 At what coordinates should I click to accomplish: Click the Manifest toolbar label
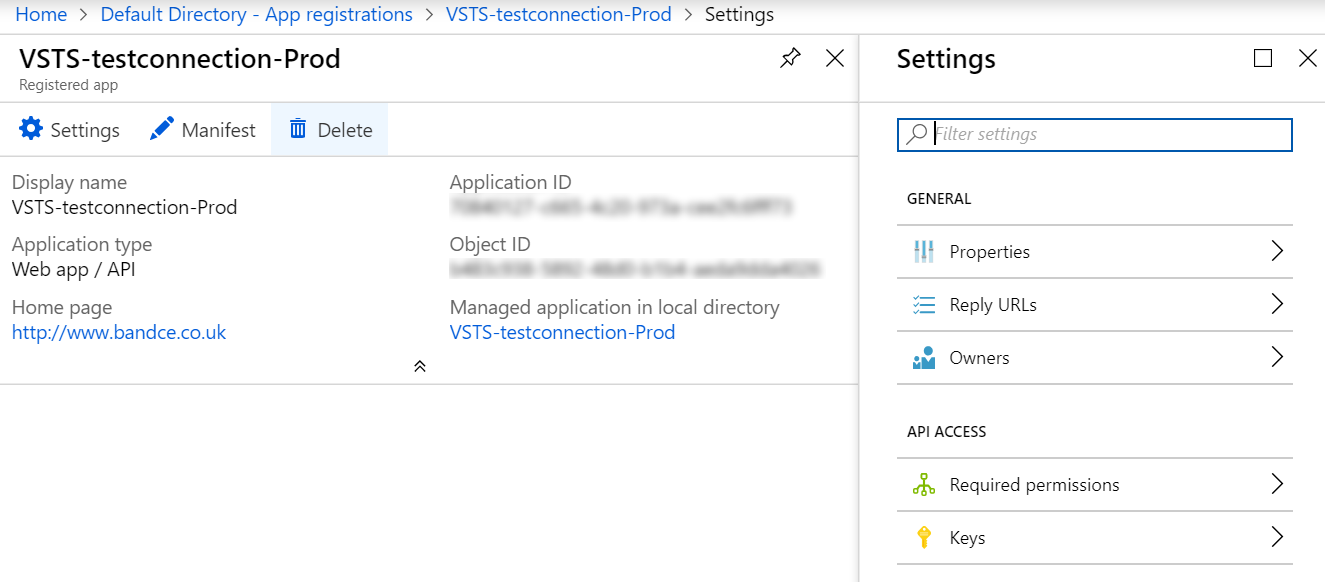219,130
